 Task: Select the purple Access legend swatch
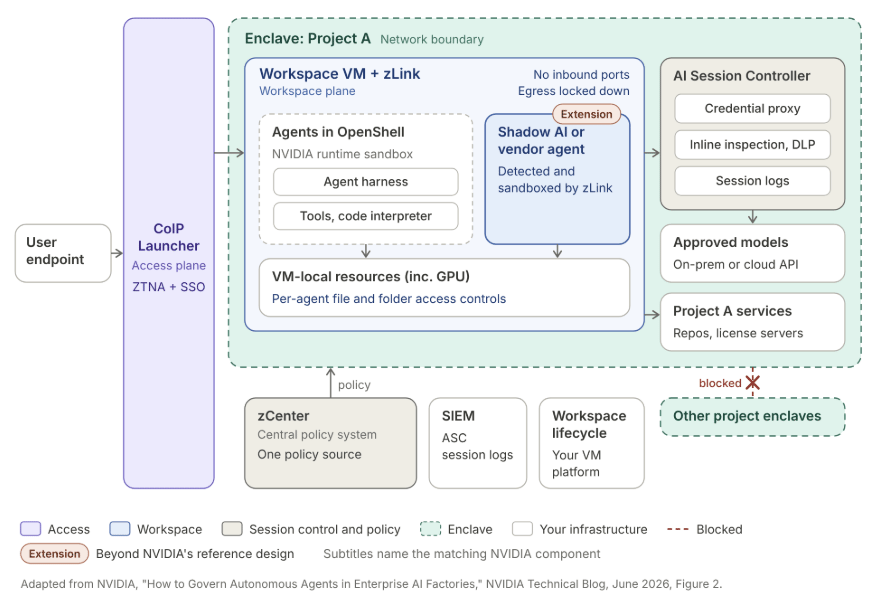click(31, 529)
